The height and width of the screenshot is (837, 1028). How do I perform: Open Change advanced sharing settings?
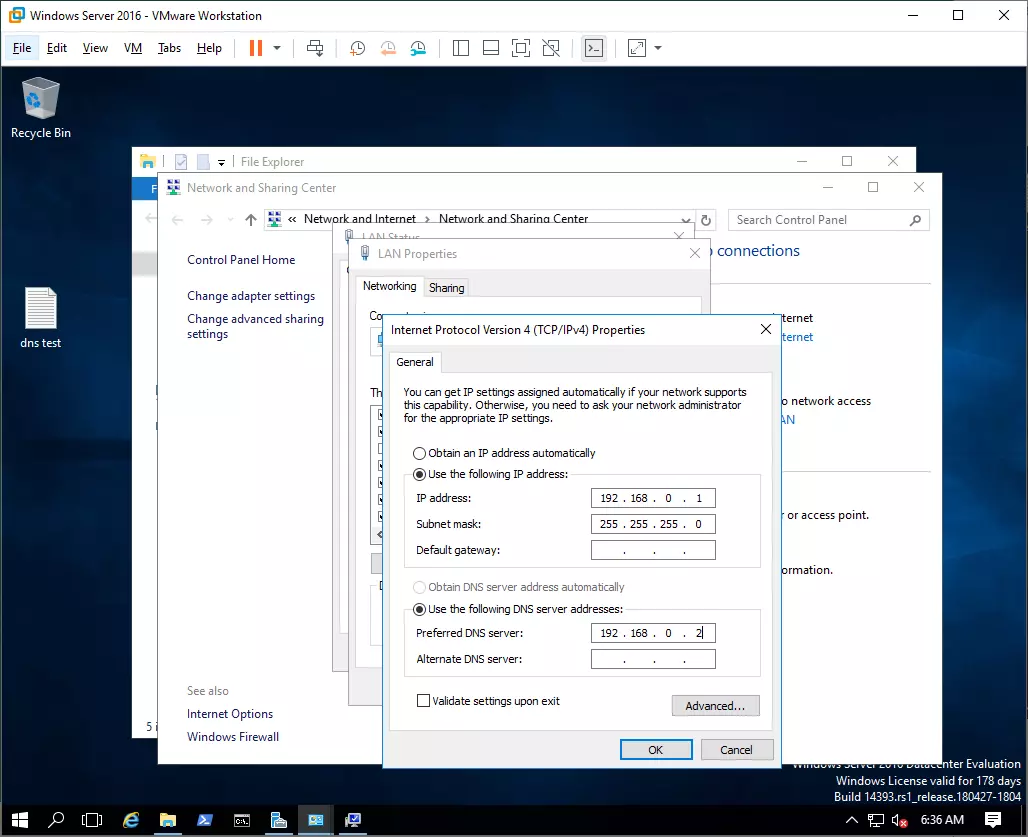pos(255,326)
